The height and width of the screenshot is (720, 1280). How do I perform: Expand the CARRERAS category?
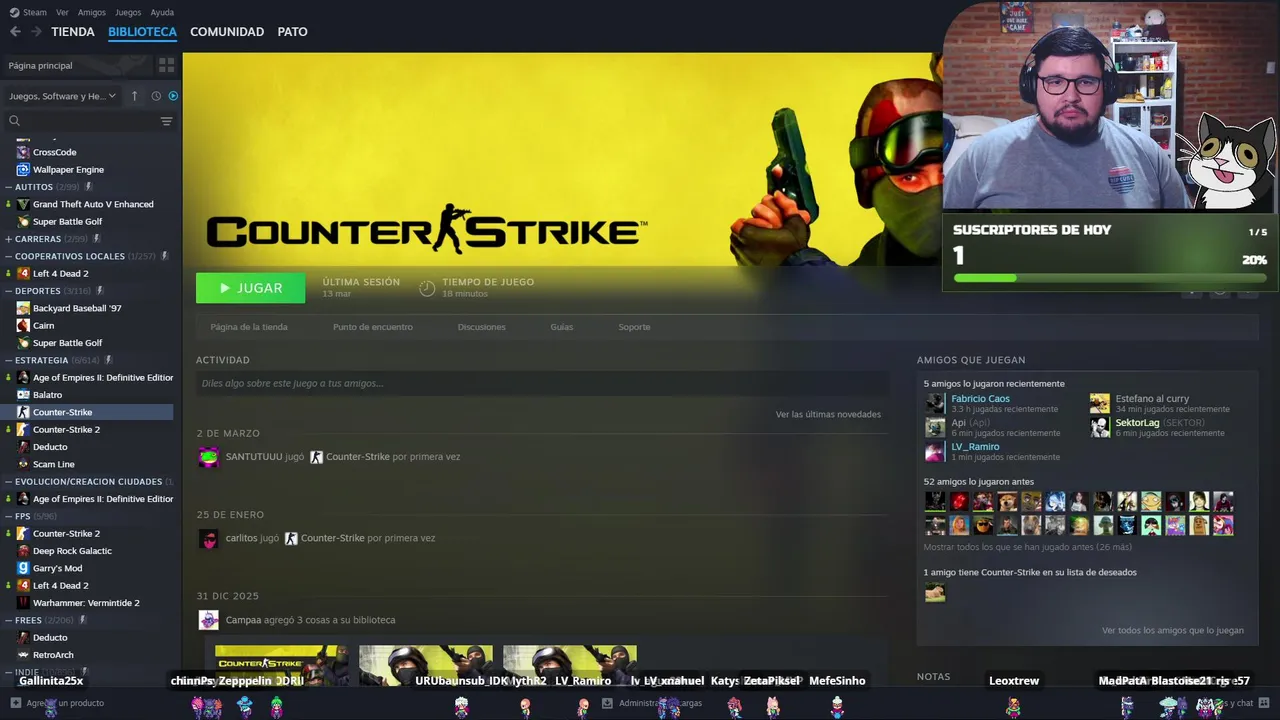[7, 239]
